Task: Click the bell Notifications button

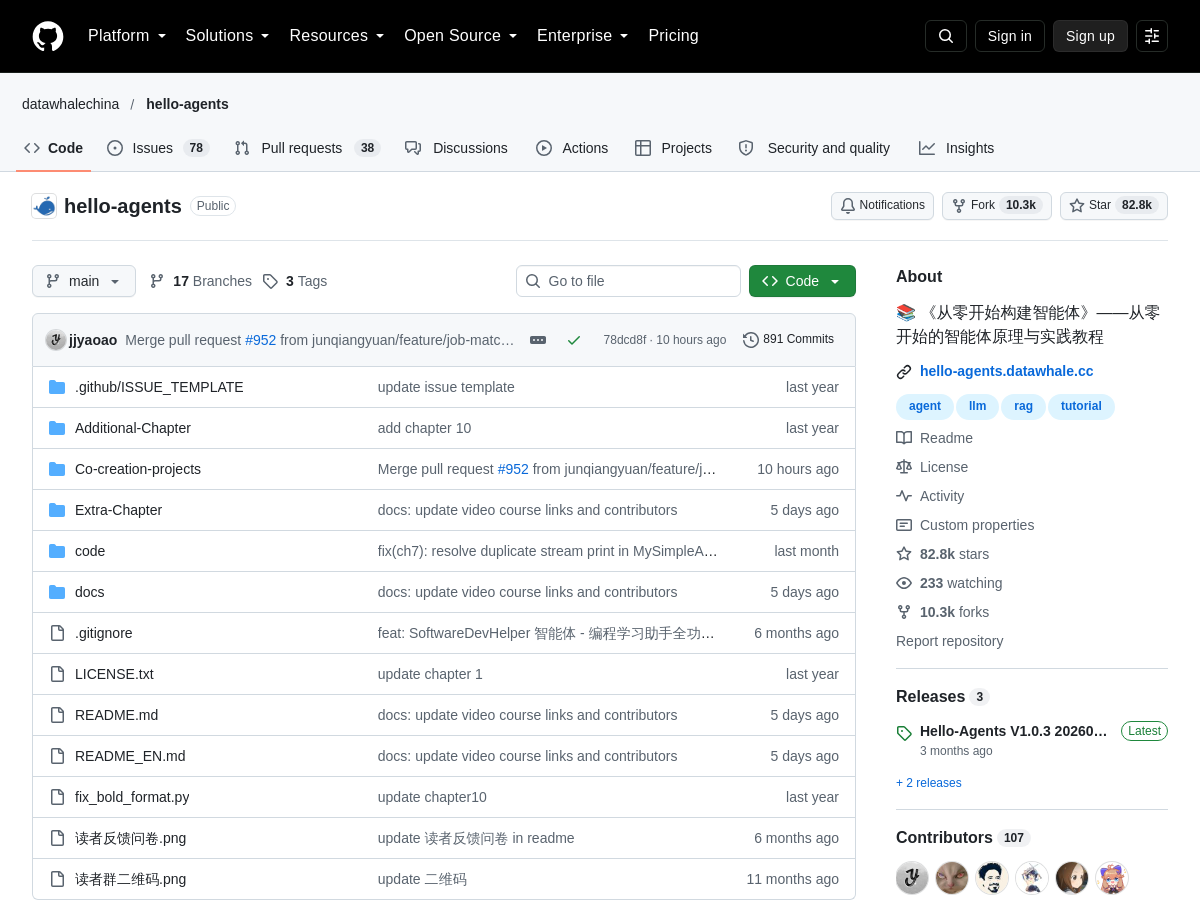Action: point(882,206)
